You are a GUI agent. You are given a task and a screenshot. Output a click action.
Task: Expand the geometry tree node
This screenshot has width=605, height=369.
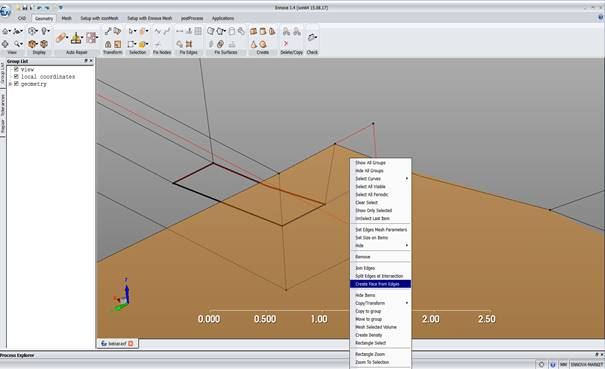10,84
